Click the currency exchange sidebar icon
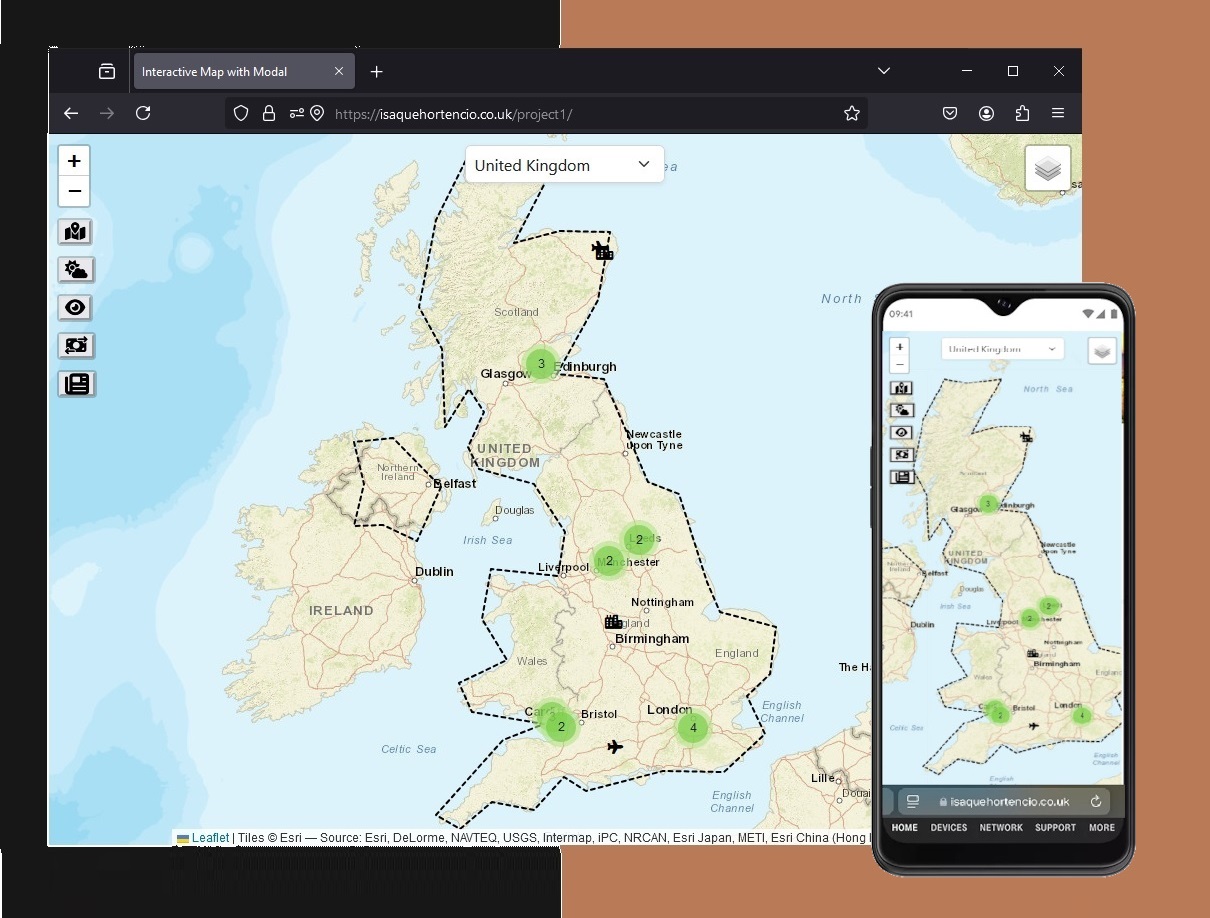 [x=74, y=345]
